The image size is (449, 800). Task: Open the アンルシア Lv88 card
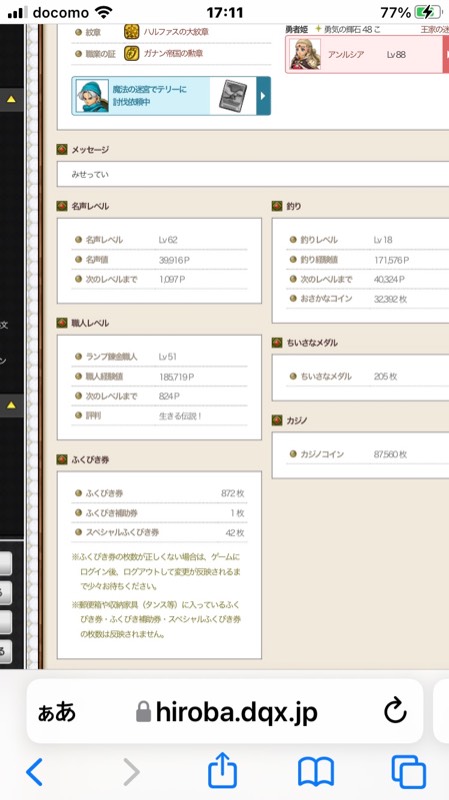click(x=367, y=54)
